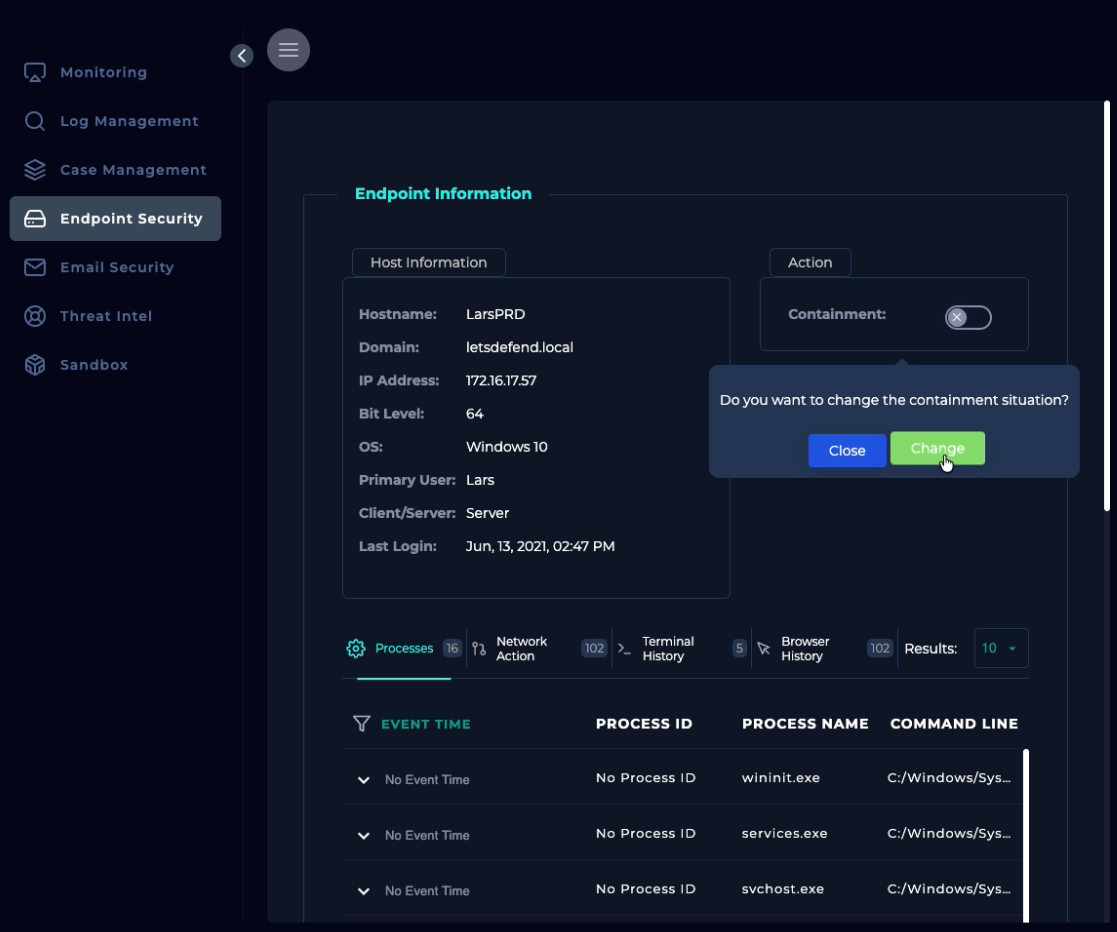Screen dimensions: 1117x932
Task: Collapse the sidebar with arrow button
Action: 241,56
